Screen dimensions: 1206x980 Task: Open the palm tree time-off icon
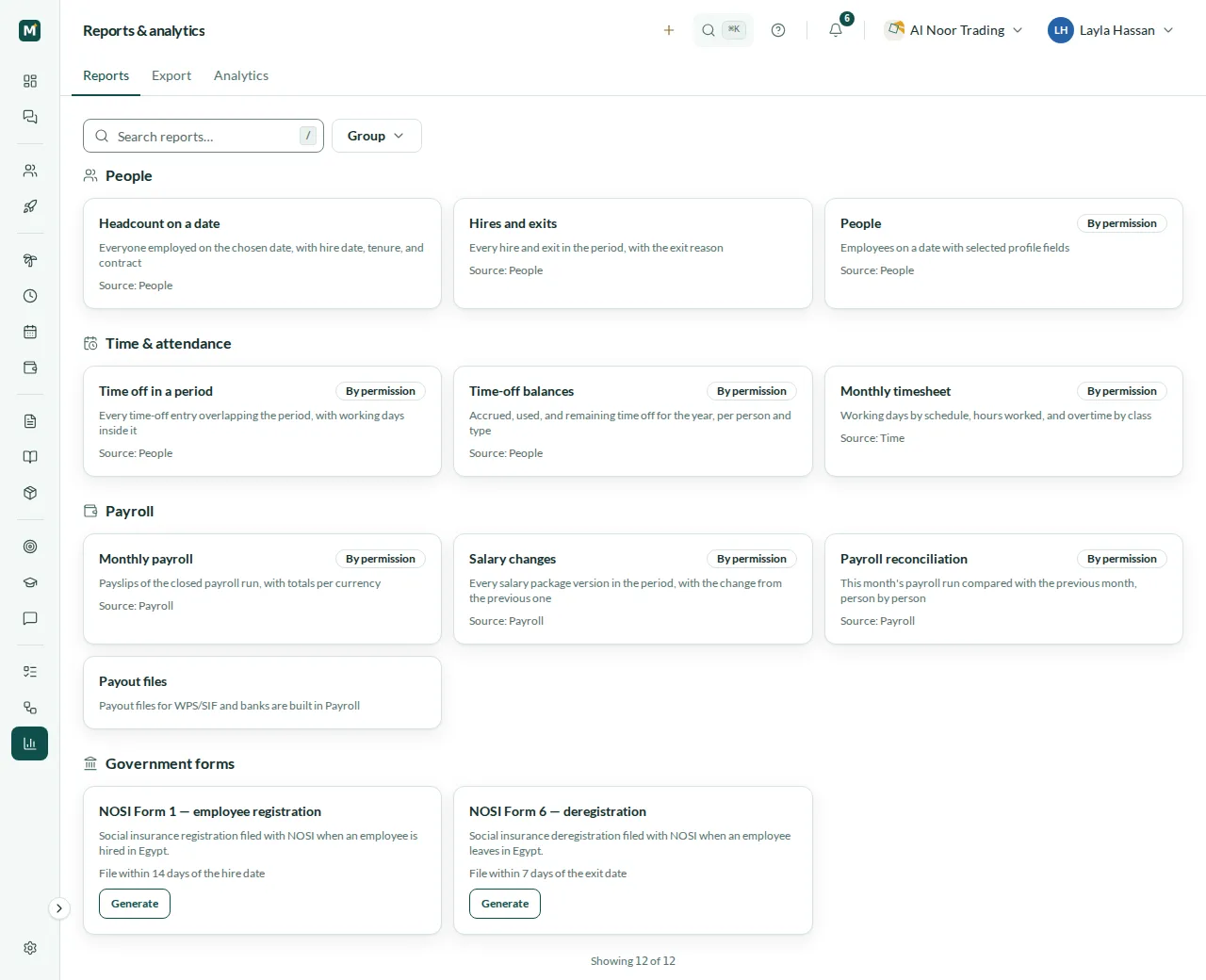(30, 260)
